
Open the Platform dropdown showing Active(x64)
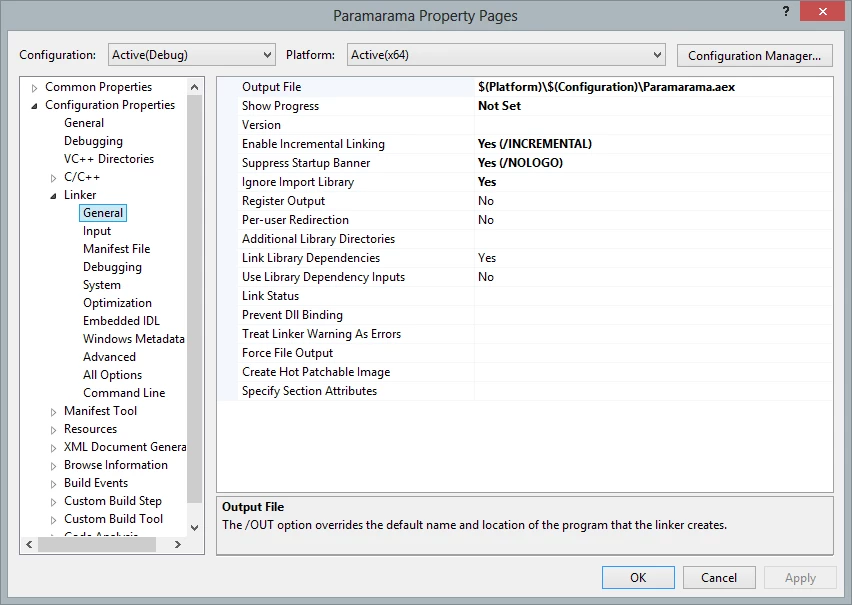[506, 55]
